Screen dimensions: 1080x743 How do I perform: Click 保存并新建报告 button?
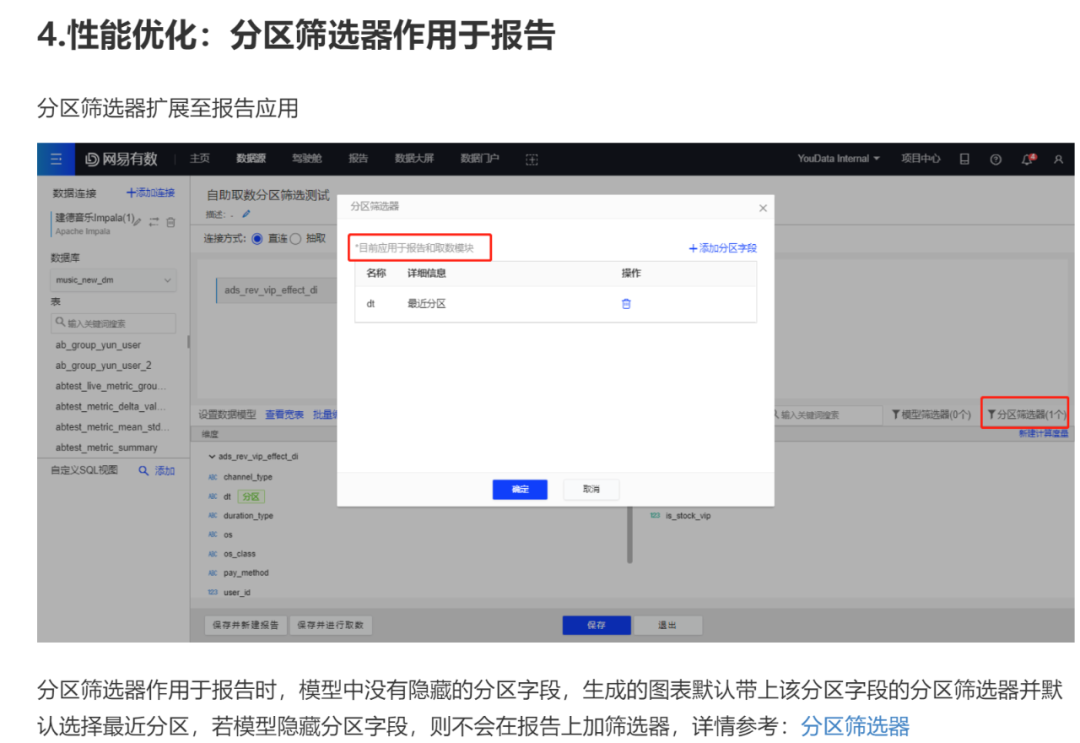click(245, 625)
